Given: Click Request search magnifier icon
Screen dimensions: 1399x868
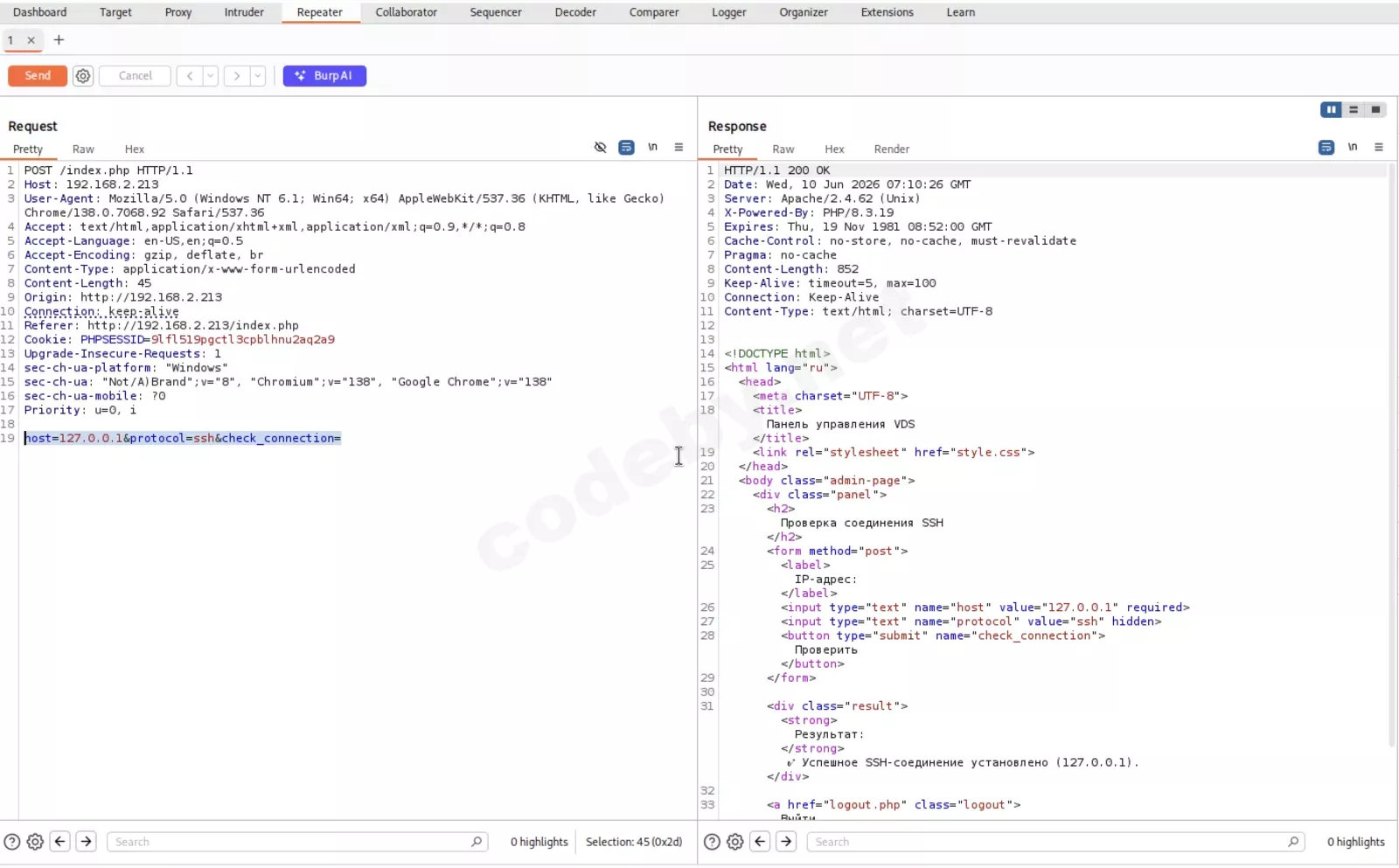Looking at the screenshot, I should click(477, 842).
